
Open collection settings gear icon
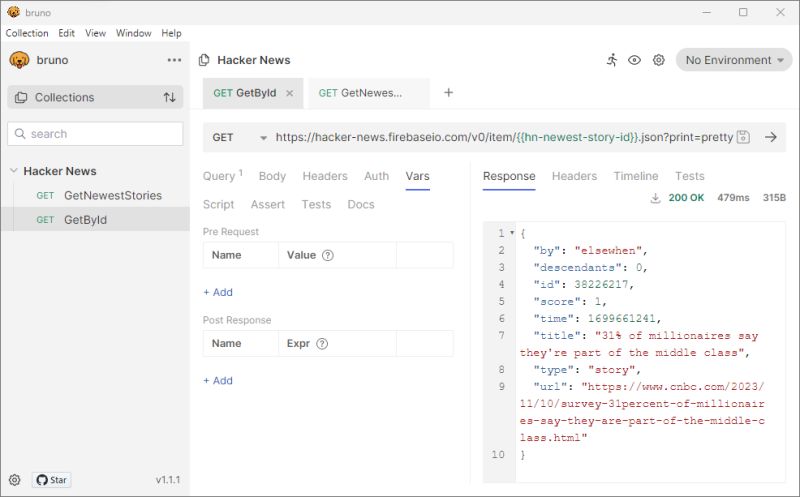(659, 60)
